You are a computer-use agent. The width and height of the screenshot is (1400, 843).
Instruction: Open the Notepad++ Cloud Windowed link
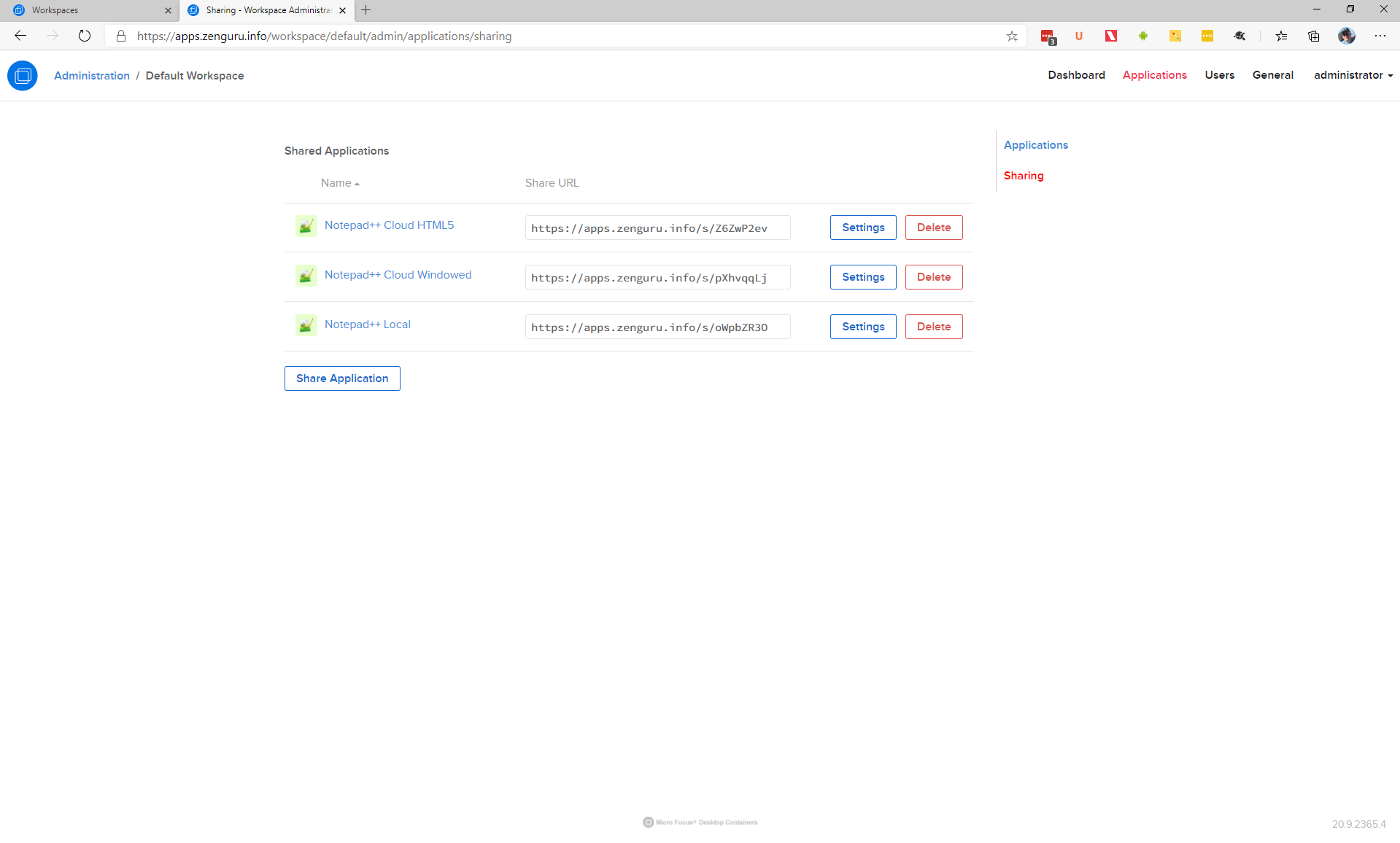tap(398, 275)
